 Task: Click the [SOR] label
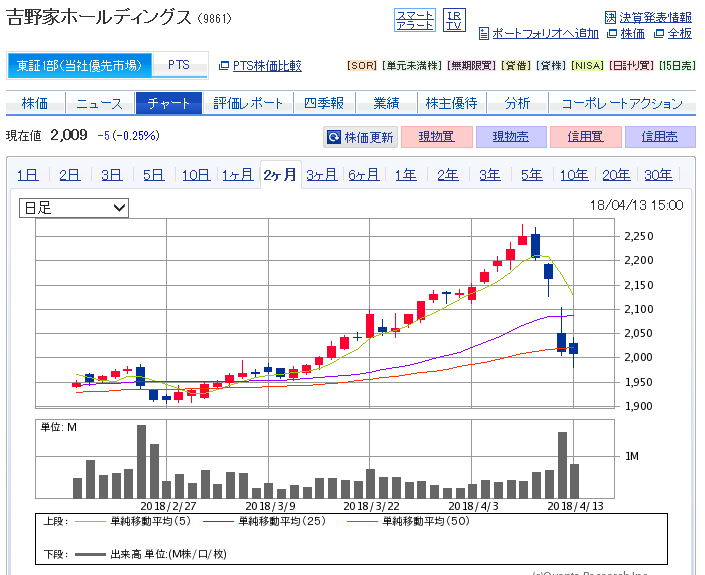pyautogui.click(x=362, y=66)
